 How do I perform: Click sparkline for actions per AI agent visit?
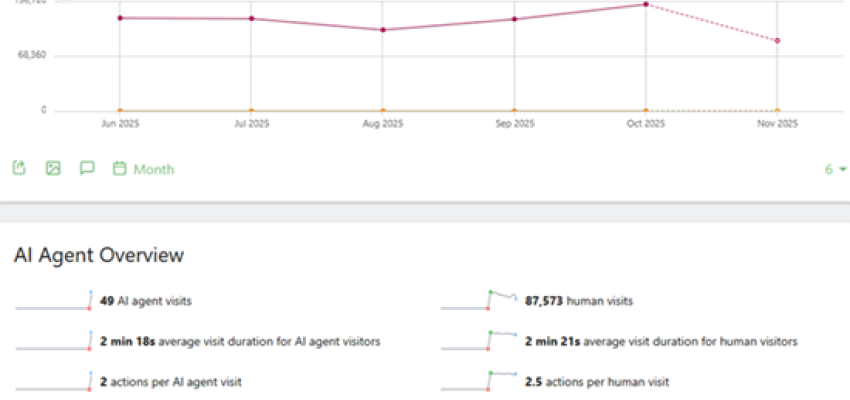54,381
